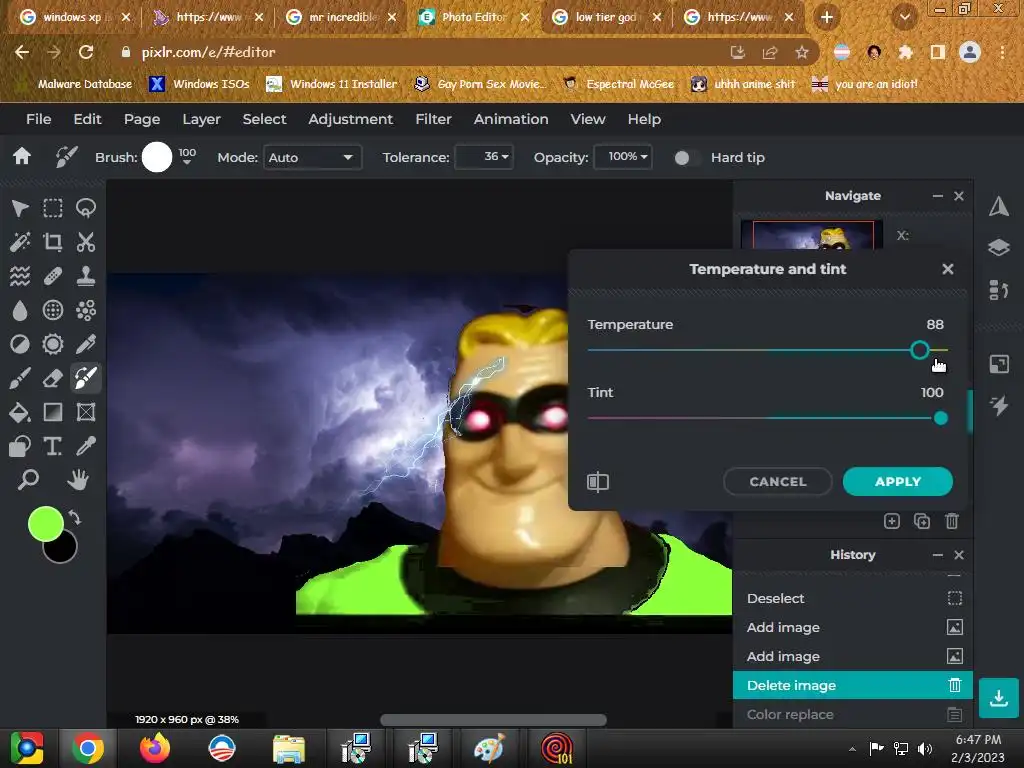The width and height of the screenshot is (1024, 768).
Task: Select the Color picker eyedropper tool
Action: pos(86,446)
